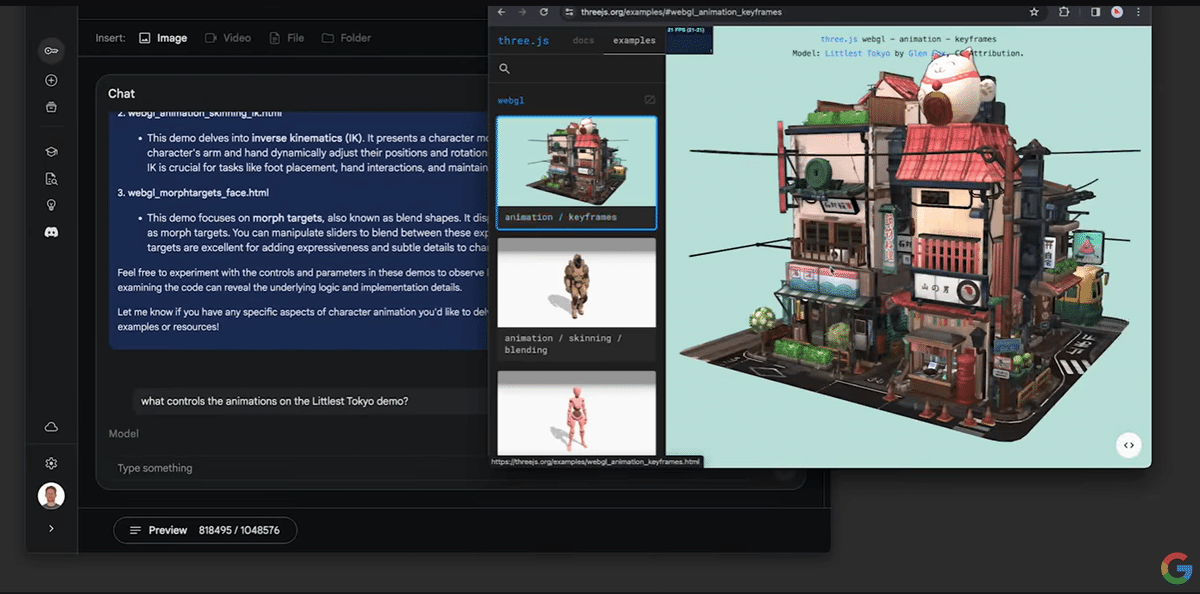Insert a File into the prompt
The height and width of the screenshot is (594, 1200).
(x=287, y=38)
